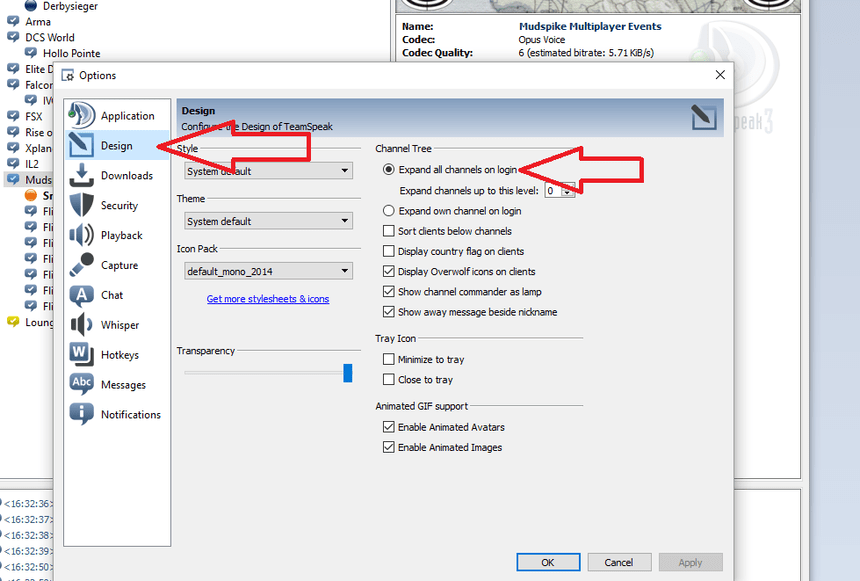Enable Sort clients below channels checkbox
860x581 pixels.
coord(390,231)
